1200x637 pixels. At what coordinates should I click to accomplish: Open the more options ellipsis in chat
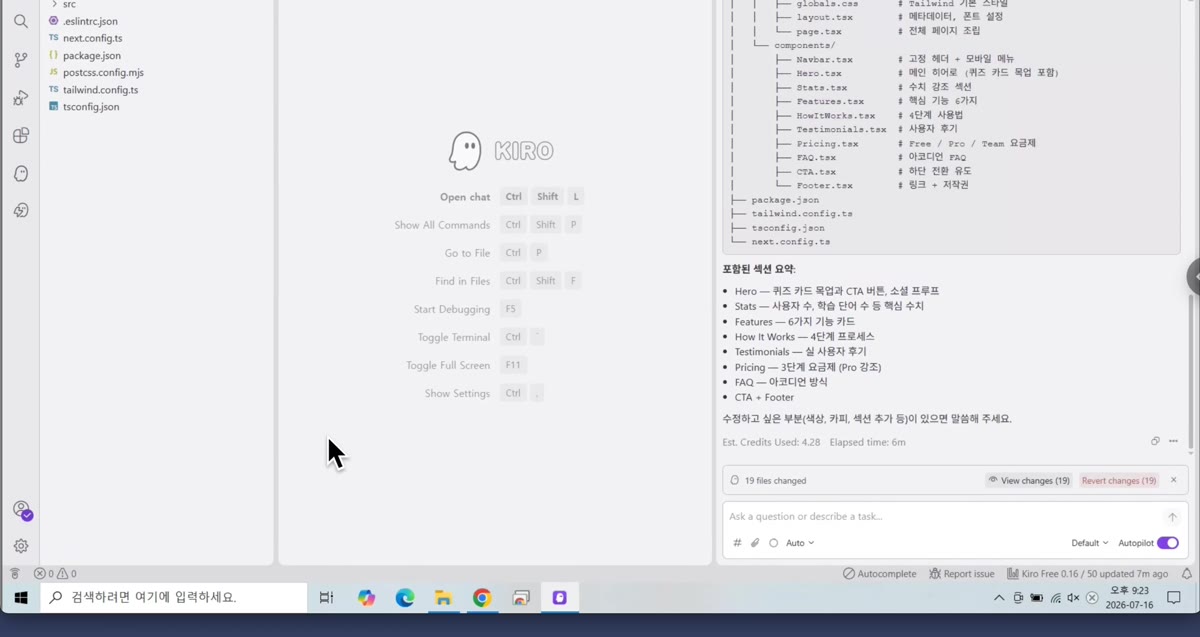(x=1173, y=441)
